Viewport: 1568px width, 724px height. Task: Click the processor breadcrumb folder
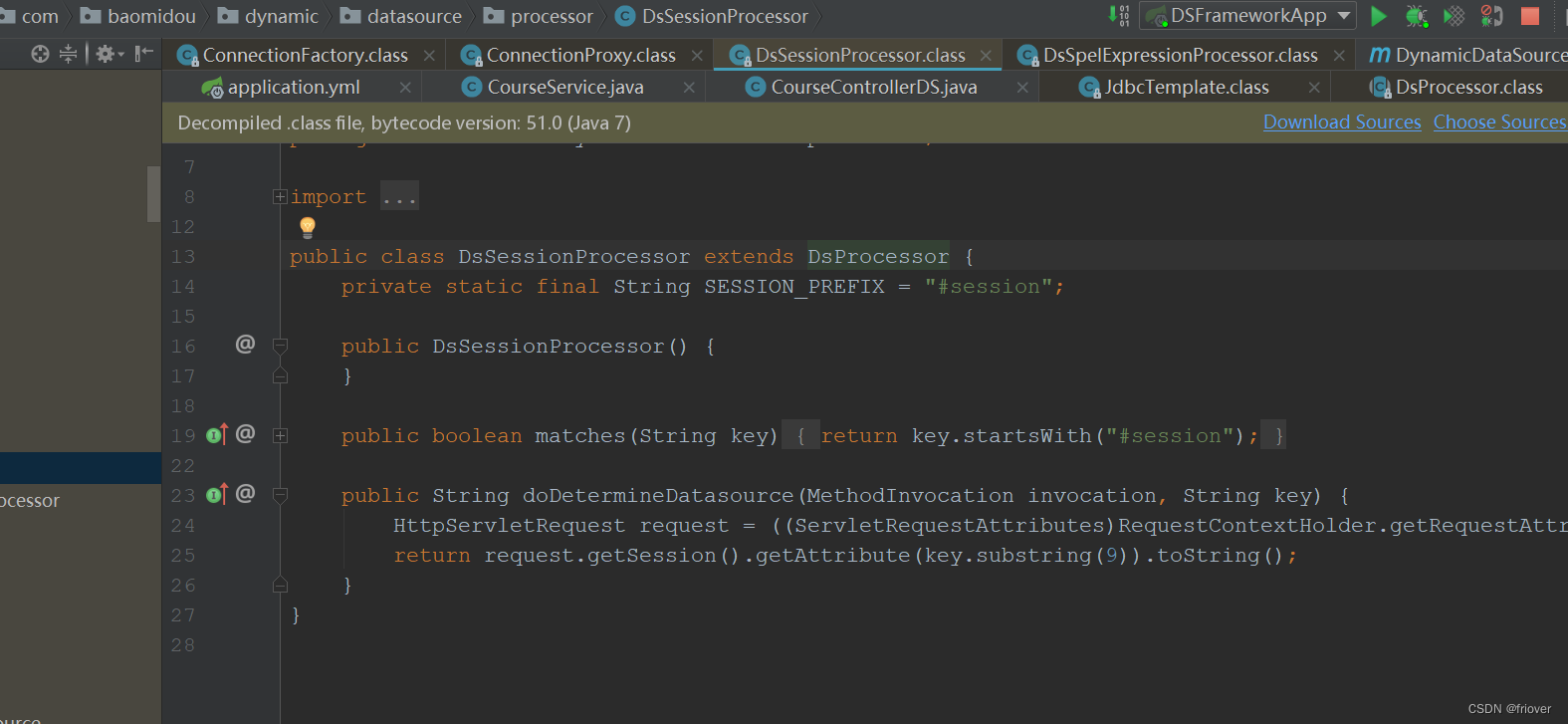[539, 16]
